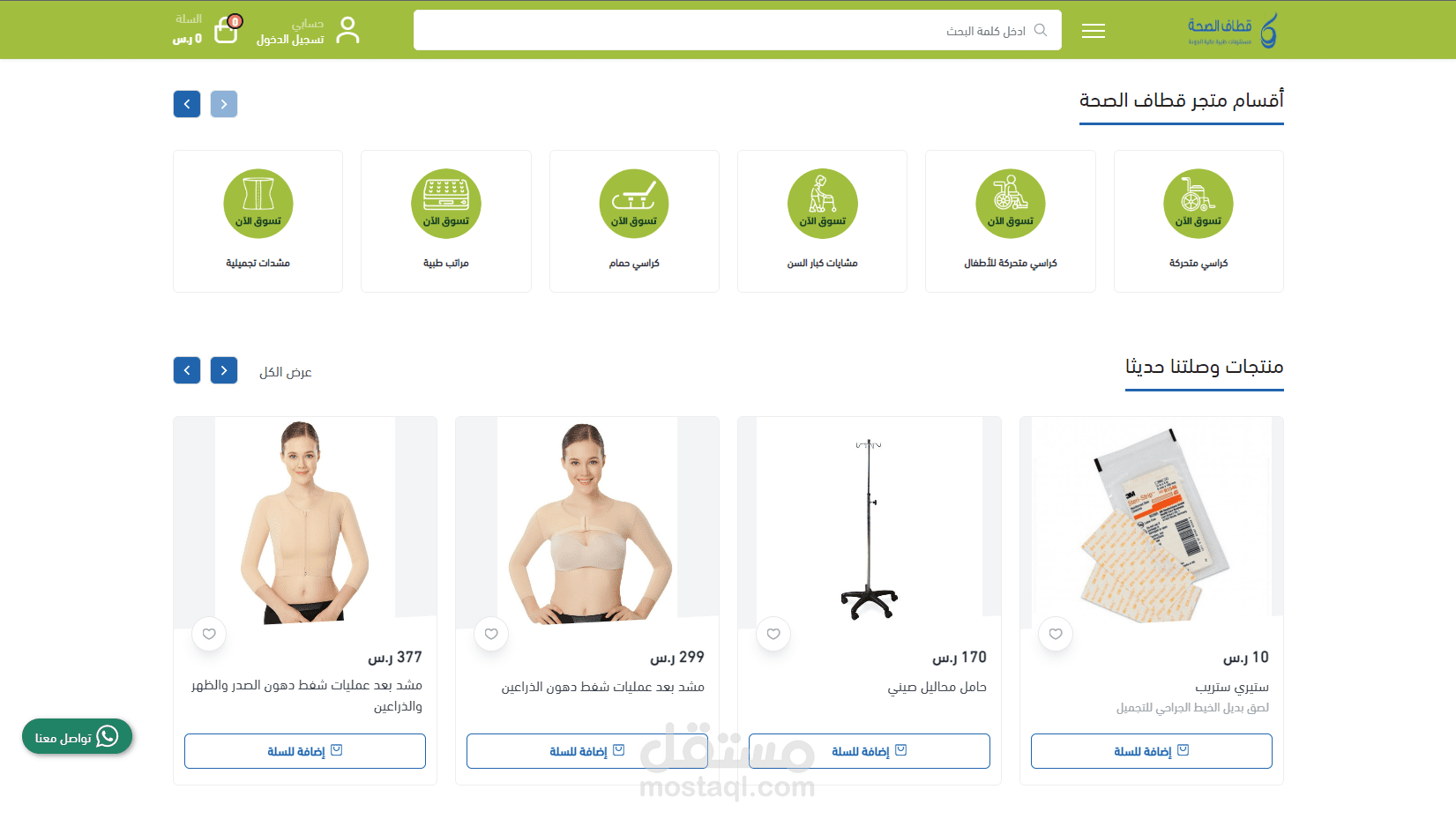Show next new arrivals products
Viewport: 1456px width, 819px height.
[x=187, y=370]
